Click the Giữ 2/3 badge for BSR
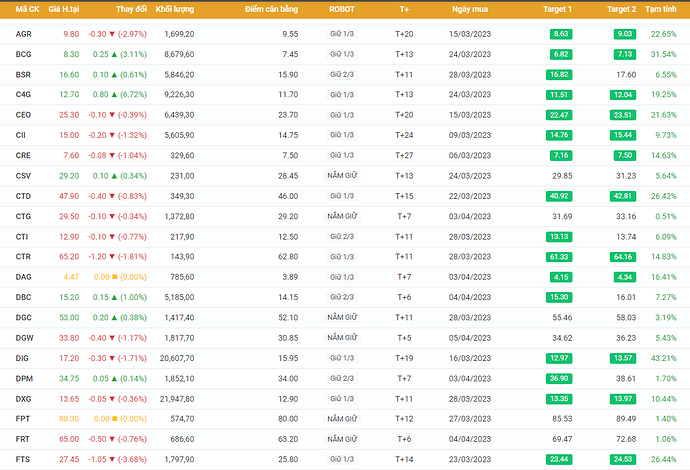 point(343,75)
